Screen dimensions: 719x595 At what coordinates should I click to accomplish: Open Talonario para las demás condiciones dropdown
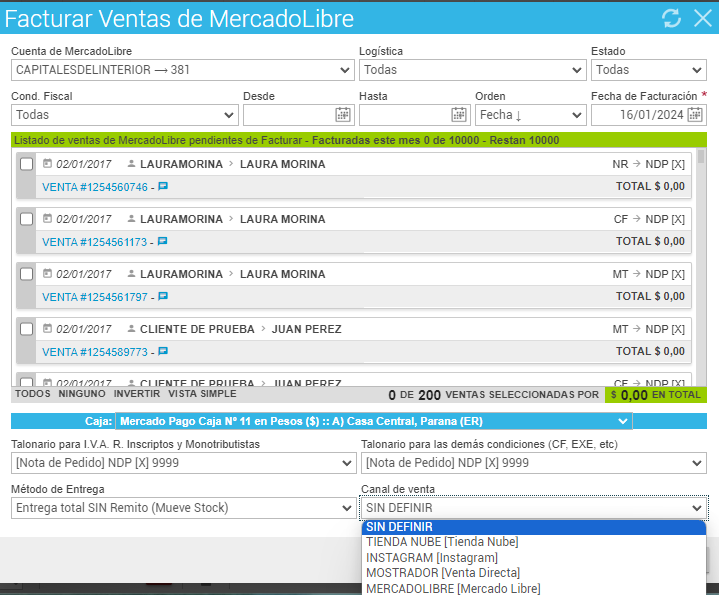tap(534, 463)
